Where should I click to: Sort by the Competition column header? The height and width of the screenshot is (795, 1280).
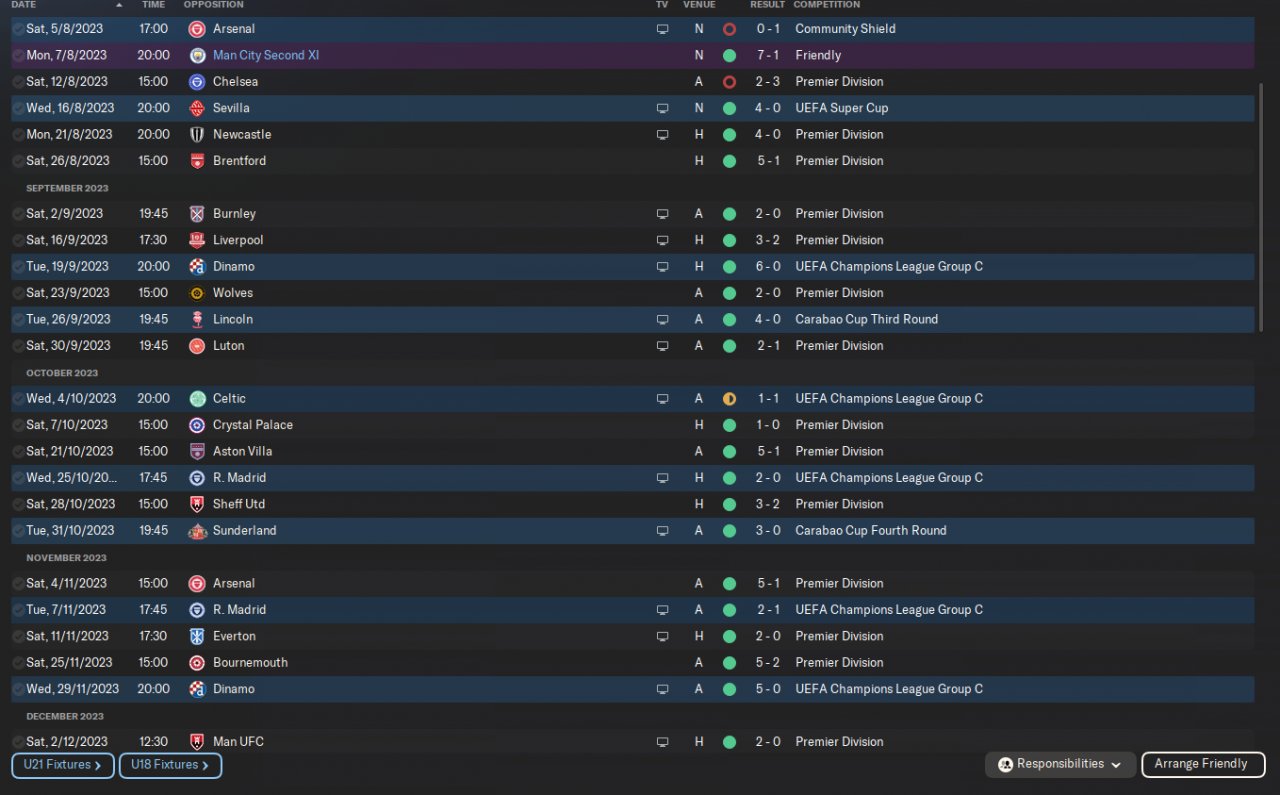coord(826,5)
